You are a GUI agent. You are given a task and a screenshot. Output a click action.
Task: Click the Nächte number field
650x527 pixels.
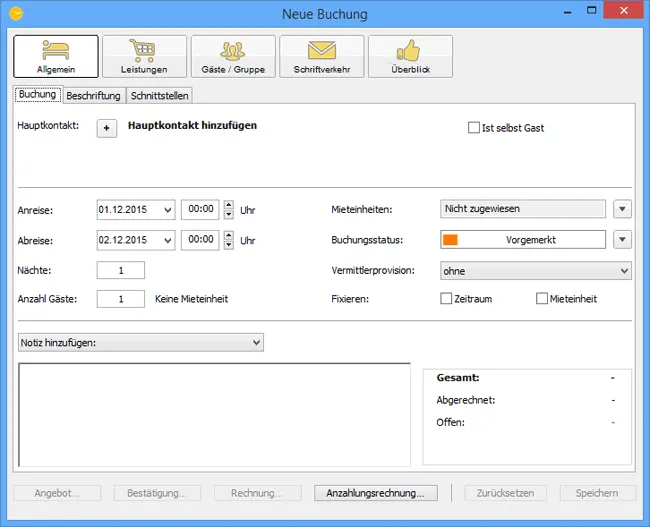[121, 270]
